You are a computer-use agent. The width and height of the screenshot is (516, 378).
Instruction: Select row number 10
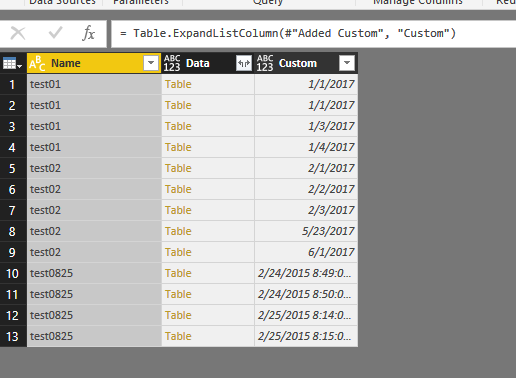tap(13, 273)
